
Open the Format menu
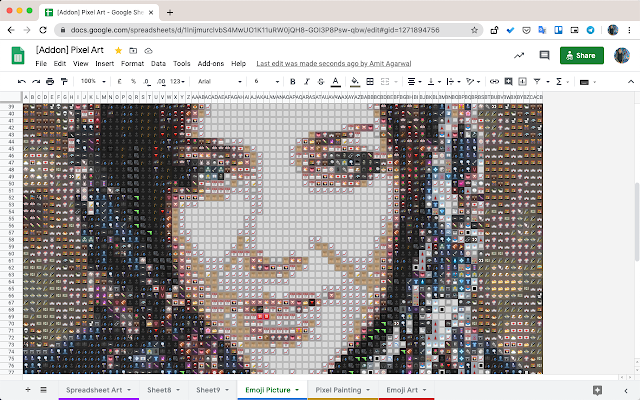click(132, 64)
